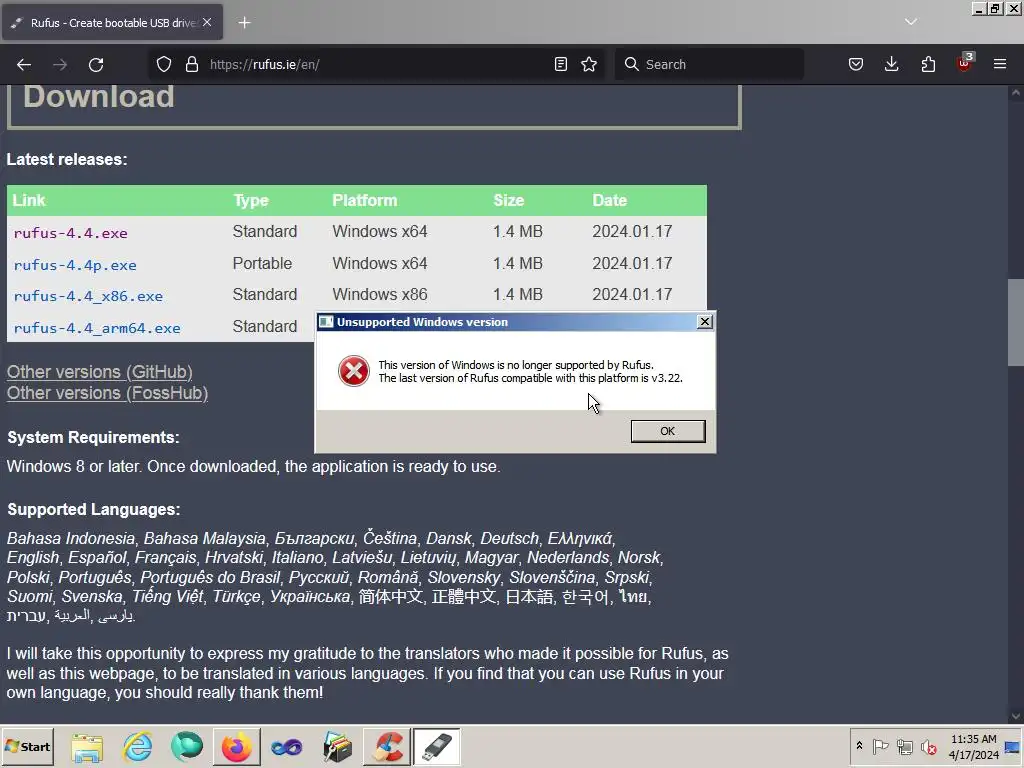Launch Internet Explorer from taskbar

pyautogui.click(x=138, y=747)
